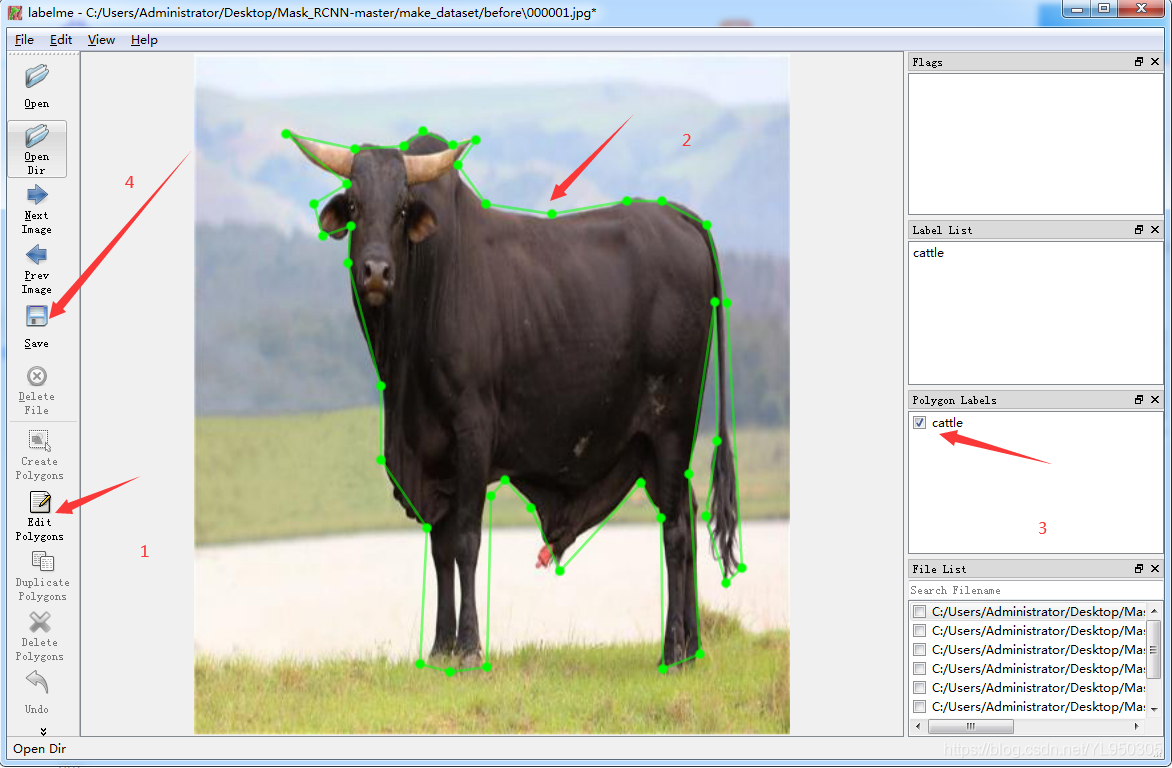
Task: Go to Next Image
Action: pyautogui.click(x=37, y=196)
